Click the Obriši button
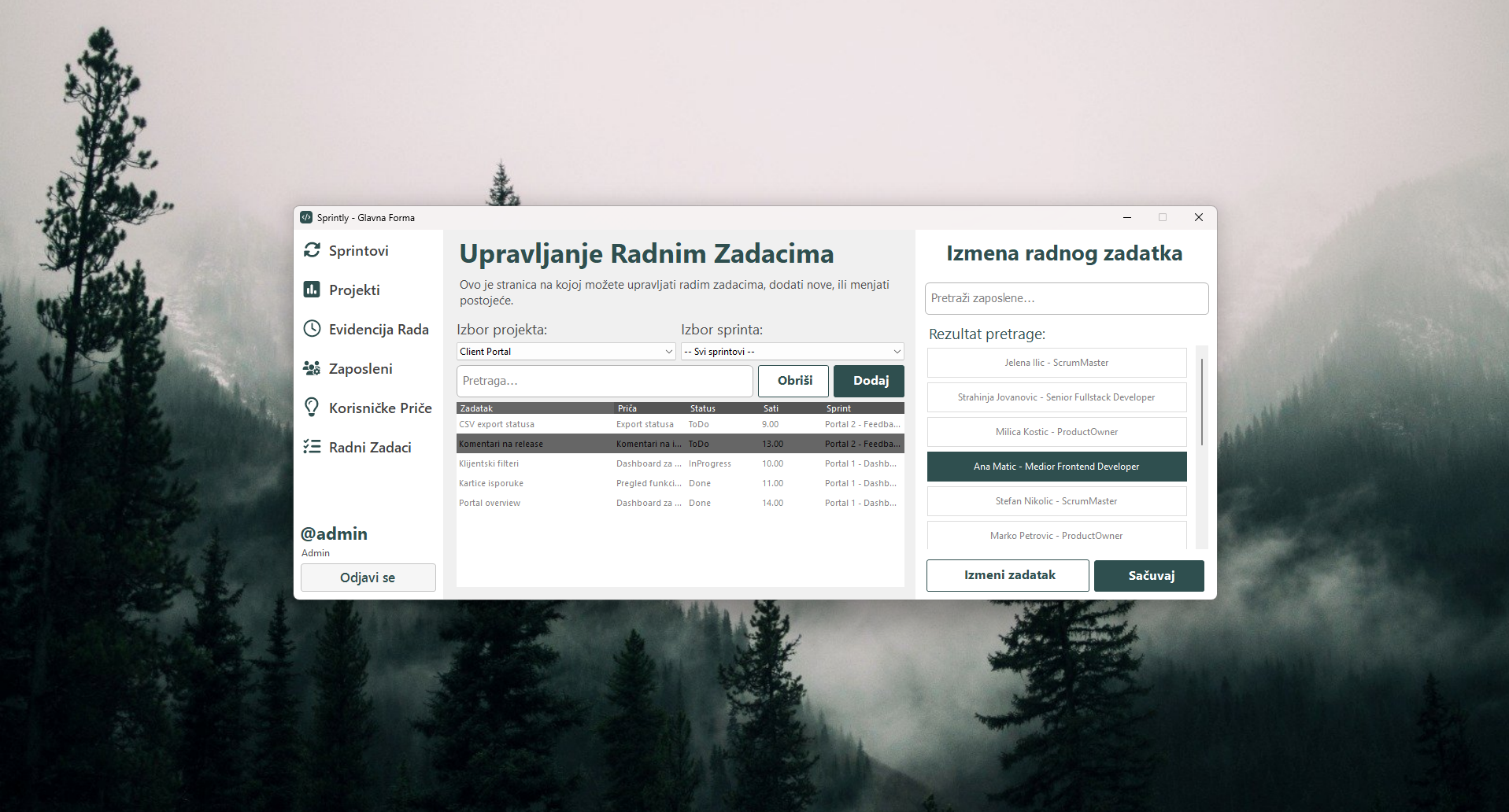 [793, 381]
